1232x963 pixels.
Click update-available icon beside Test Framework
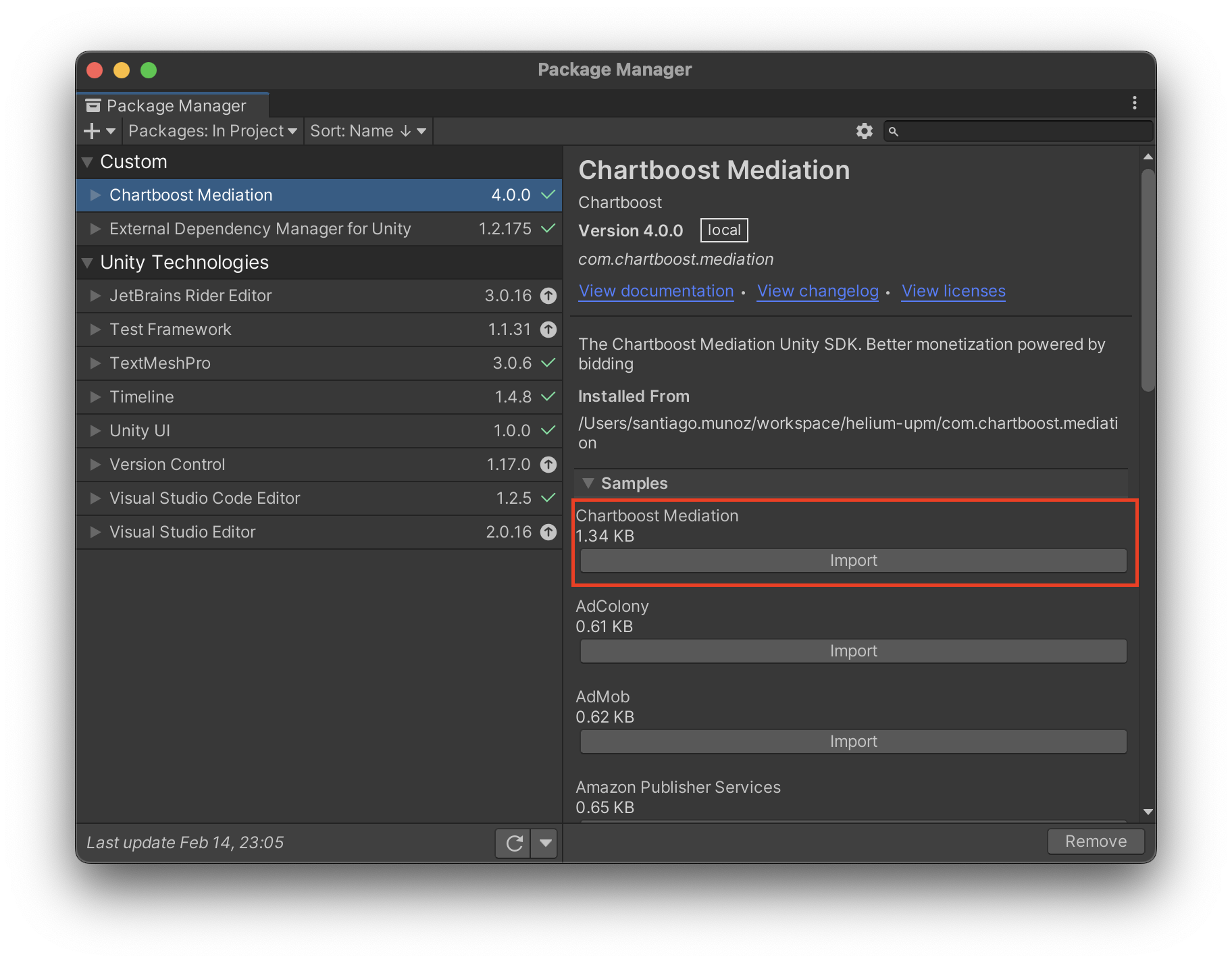tap(548, 330)
